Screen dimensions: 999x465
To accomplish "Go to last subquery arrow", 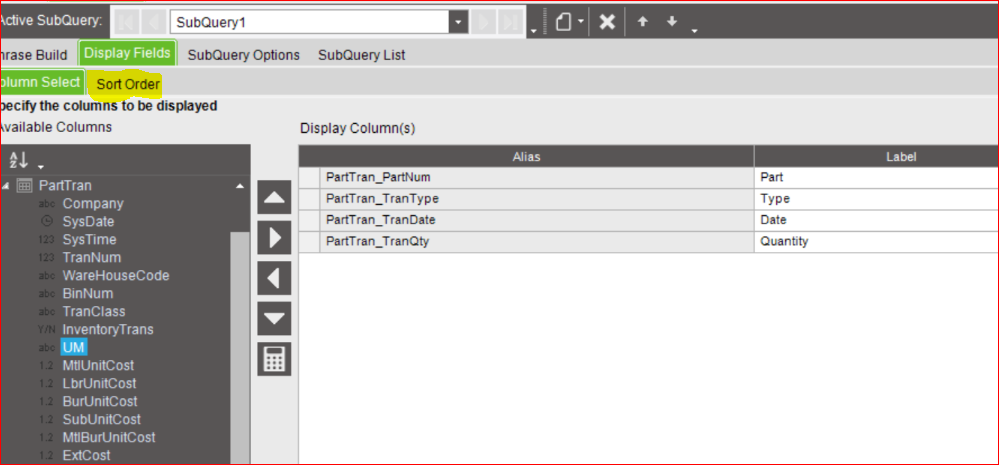I will 510,23.
